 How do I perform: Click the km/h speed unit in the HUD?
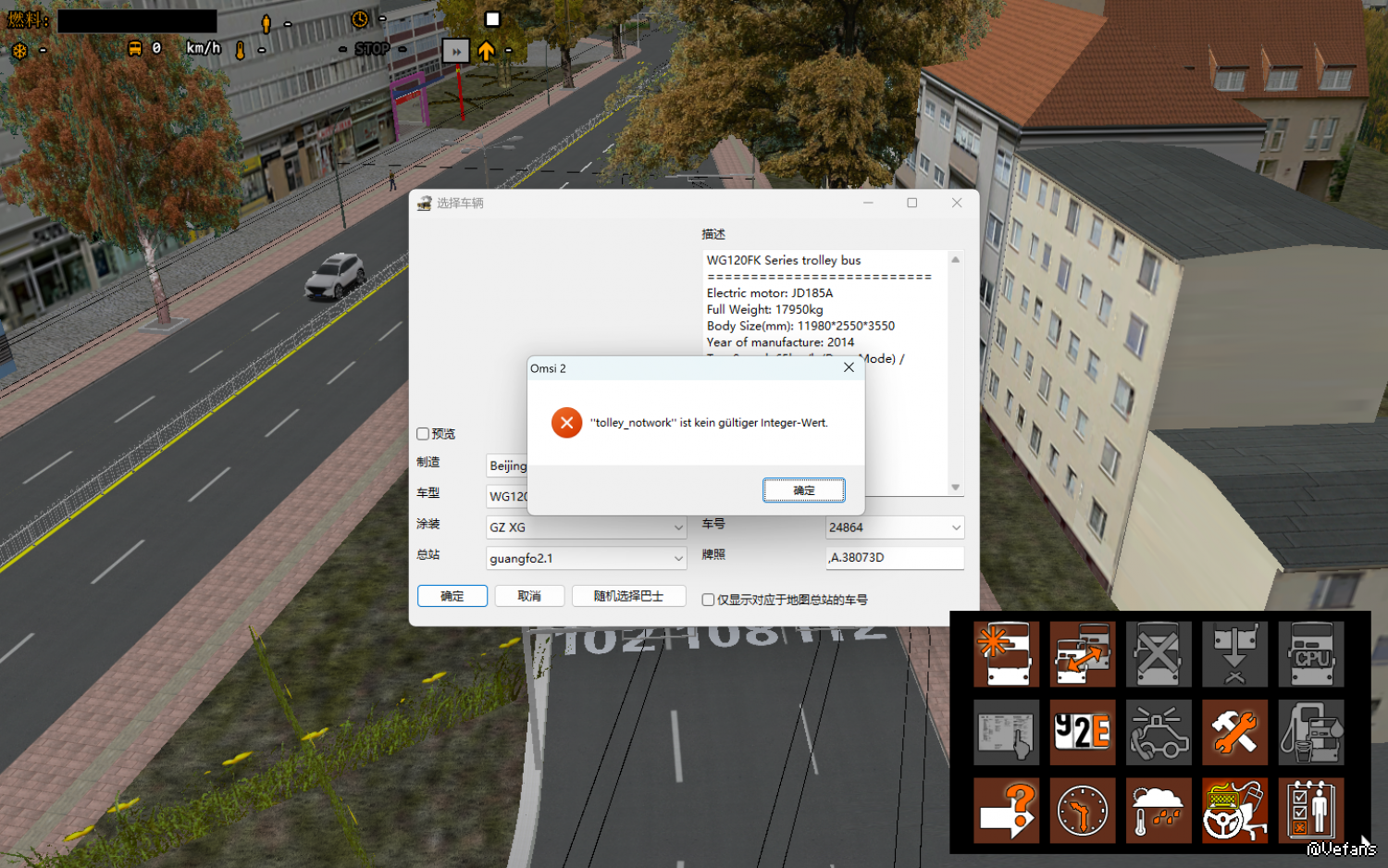coord(204,48)
